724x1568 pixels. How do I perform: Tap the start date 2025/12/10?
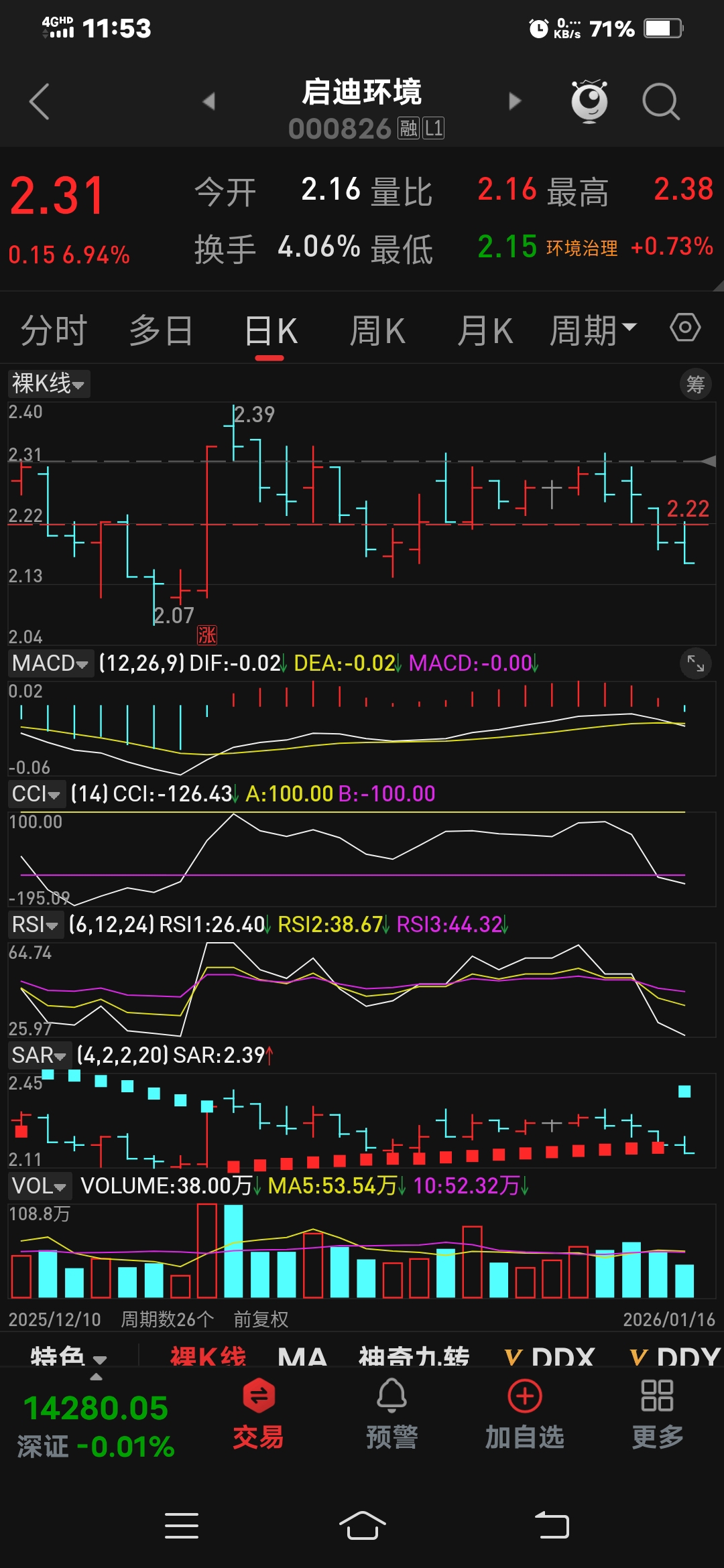[54, 1319]
